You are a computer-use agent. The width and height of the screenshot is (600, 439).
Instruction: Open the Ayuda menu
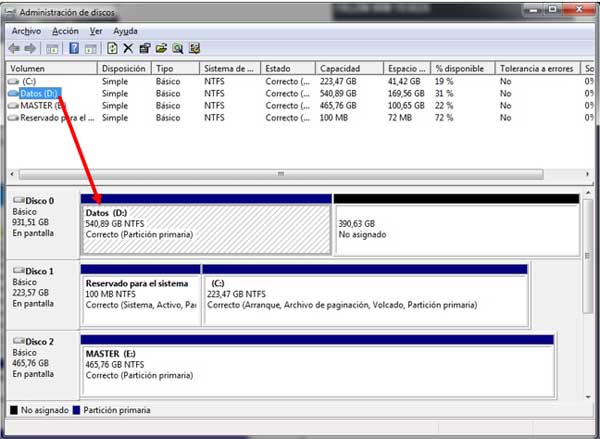click(x=126, y=31)
